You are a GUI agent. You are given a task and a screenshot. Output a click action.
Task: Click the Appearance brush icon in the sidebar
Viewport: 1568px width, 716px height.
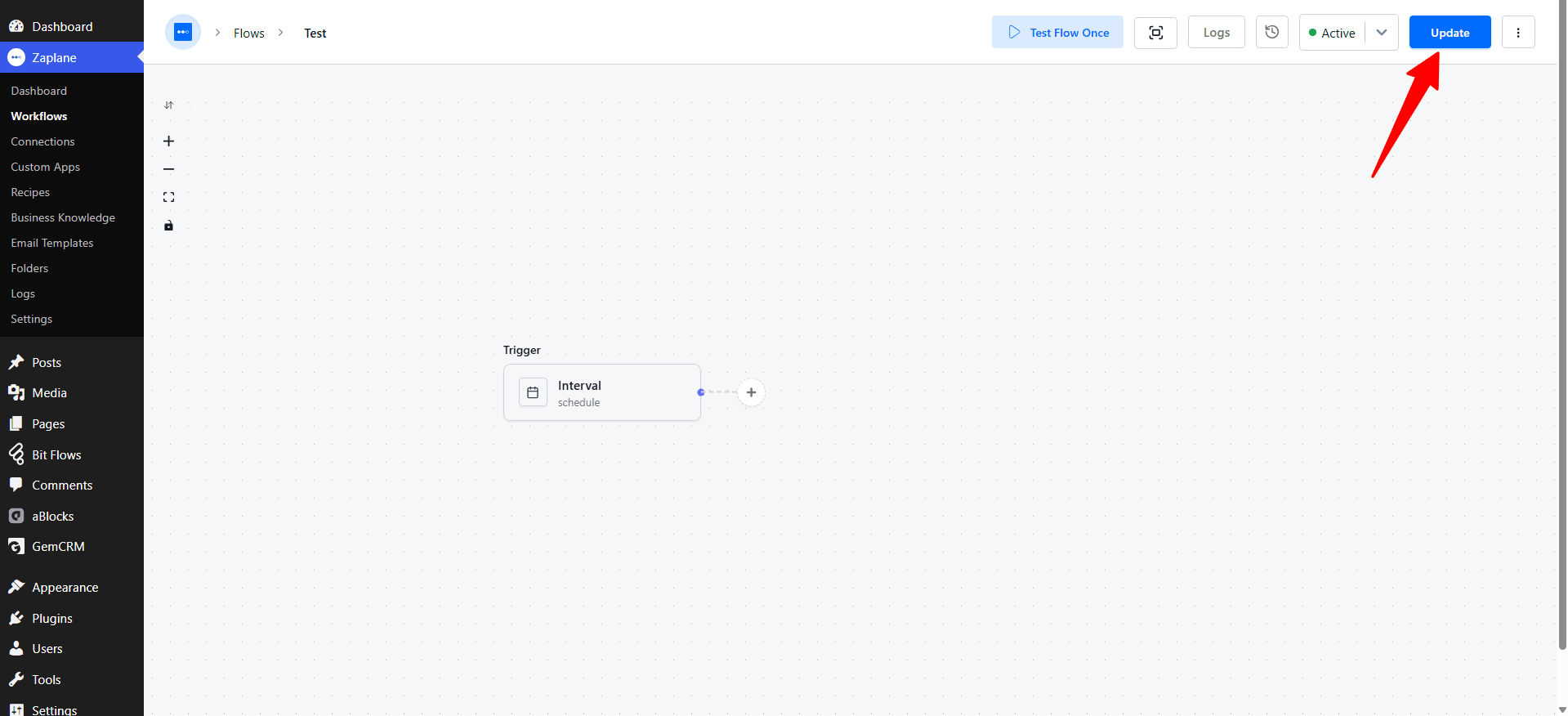point(16,587)
